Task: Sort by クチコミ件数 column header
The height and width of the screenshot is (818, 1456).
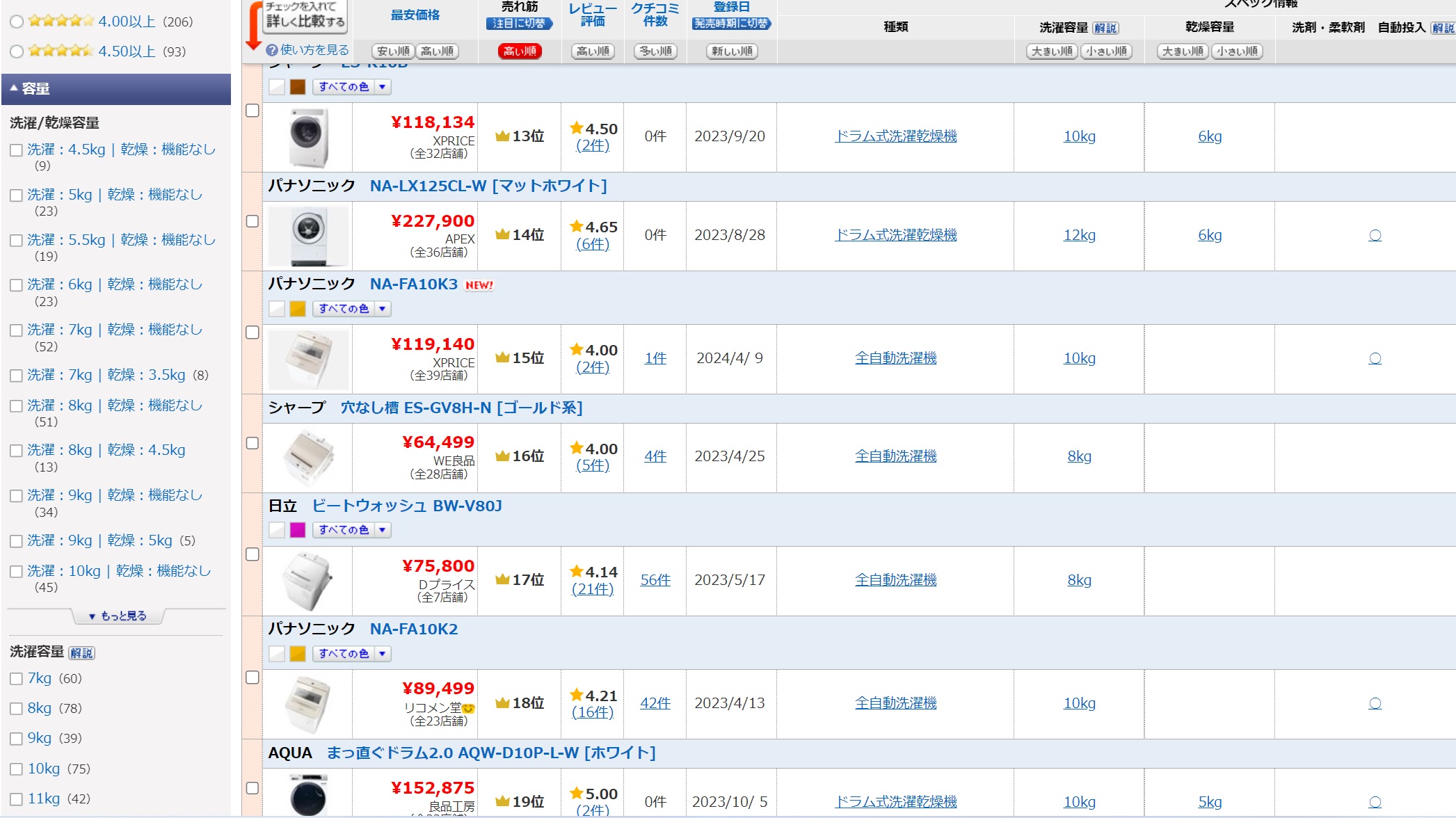Action: click(x=655, y=15)
